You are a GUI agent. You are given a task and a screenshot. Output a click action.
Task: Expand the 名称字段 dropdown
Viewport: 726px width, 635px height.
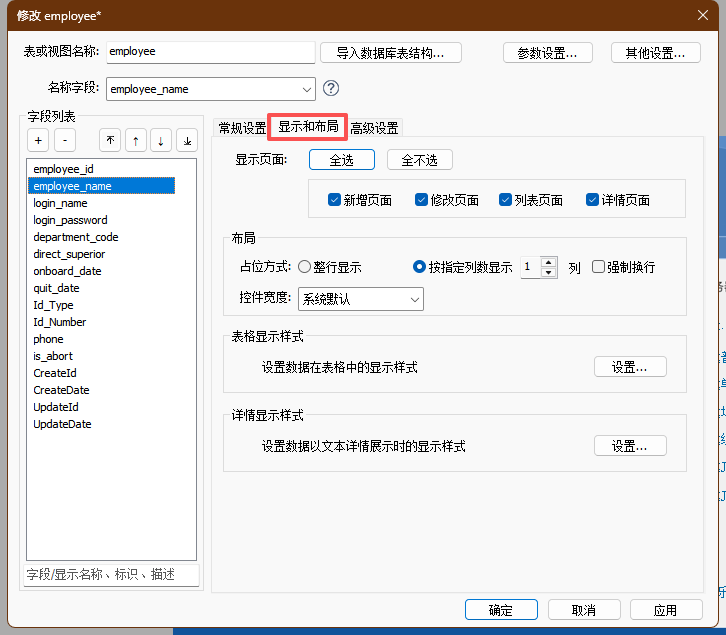point(306,88)
